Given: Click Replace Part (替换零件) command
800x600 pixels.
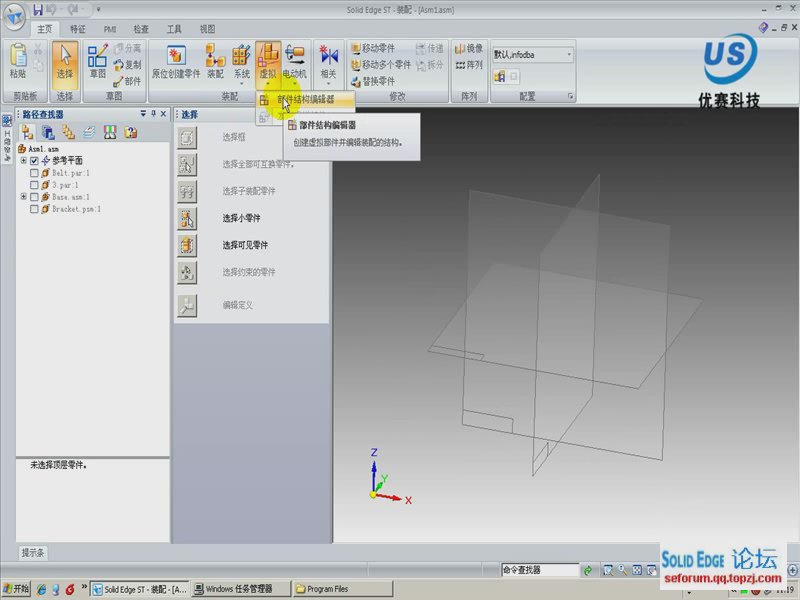Looking at the screenshot, I should [x=373, y=81].
